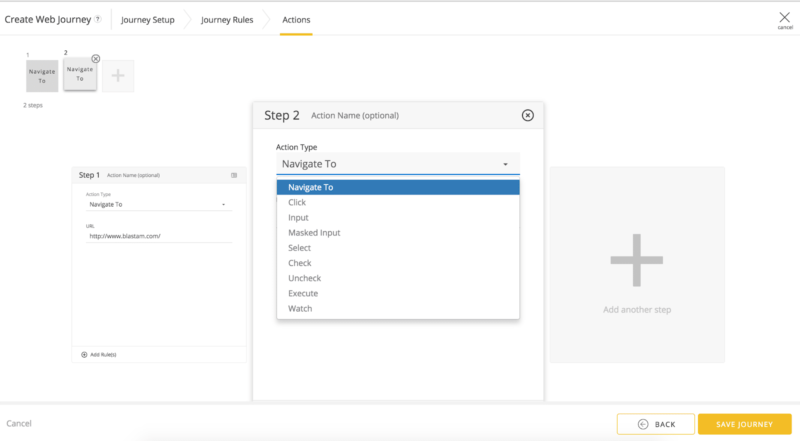Click the help icon beside Create Web Journey
Screen dimensions: 800x441
(98, 19)
